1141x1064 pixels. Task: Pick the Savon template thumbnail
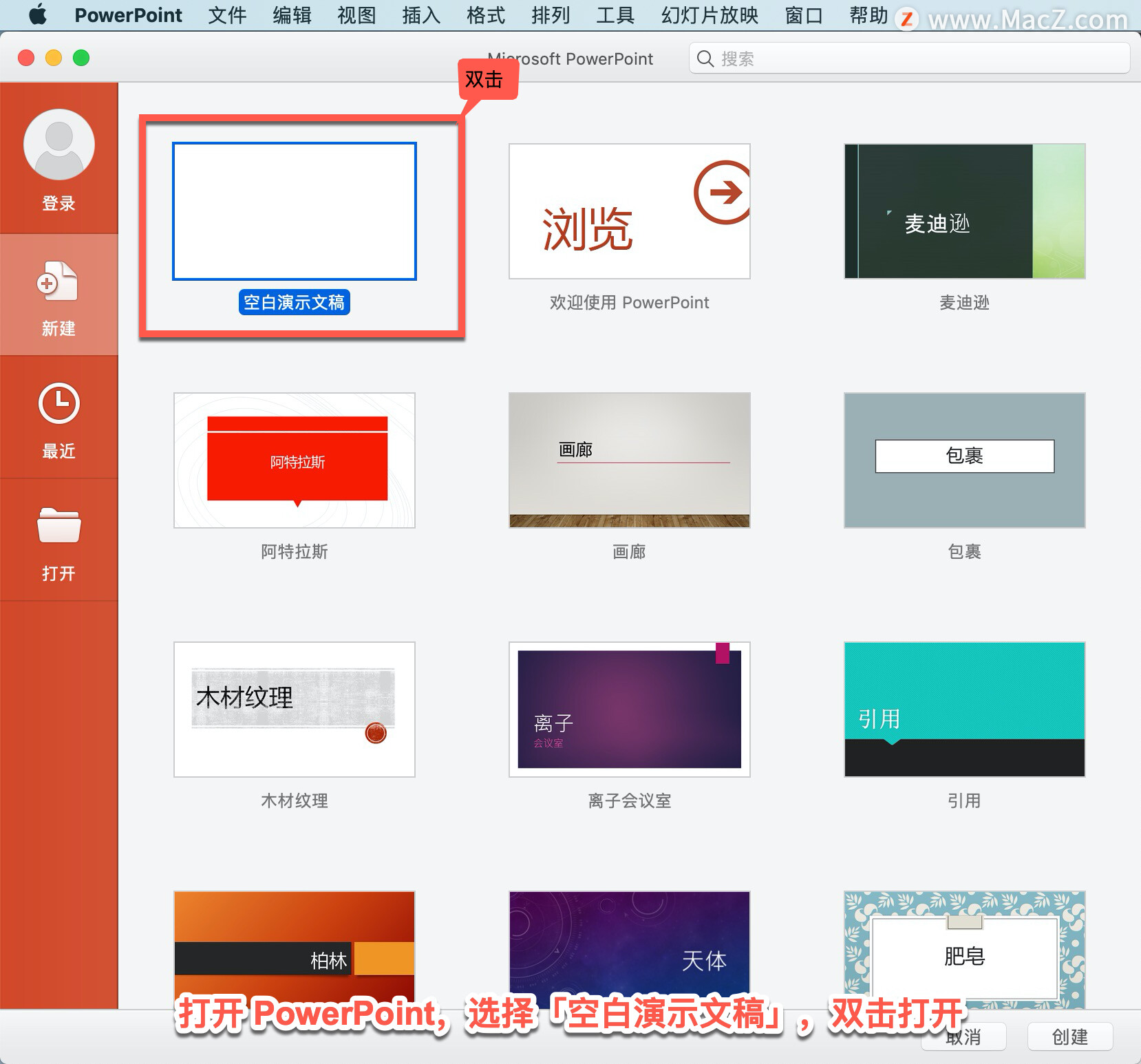(965, 950)
